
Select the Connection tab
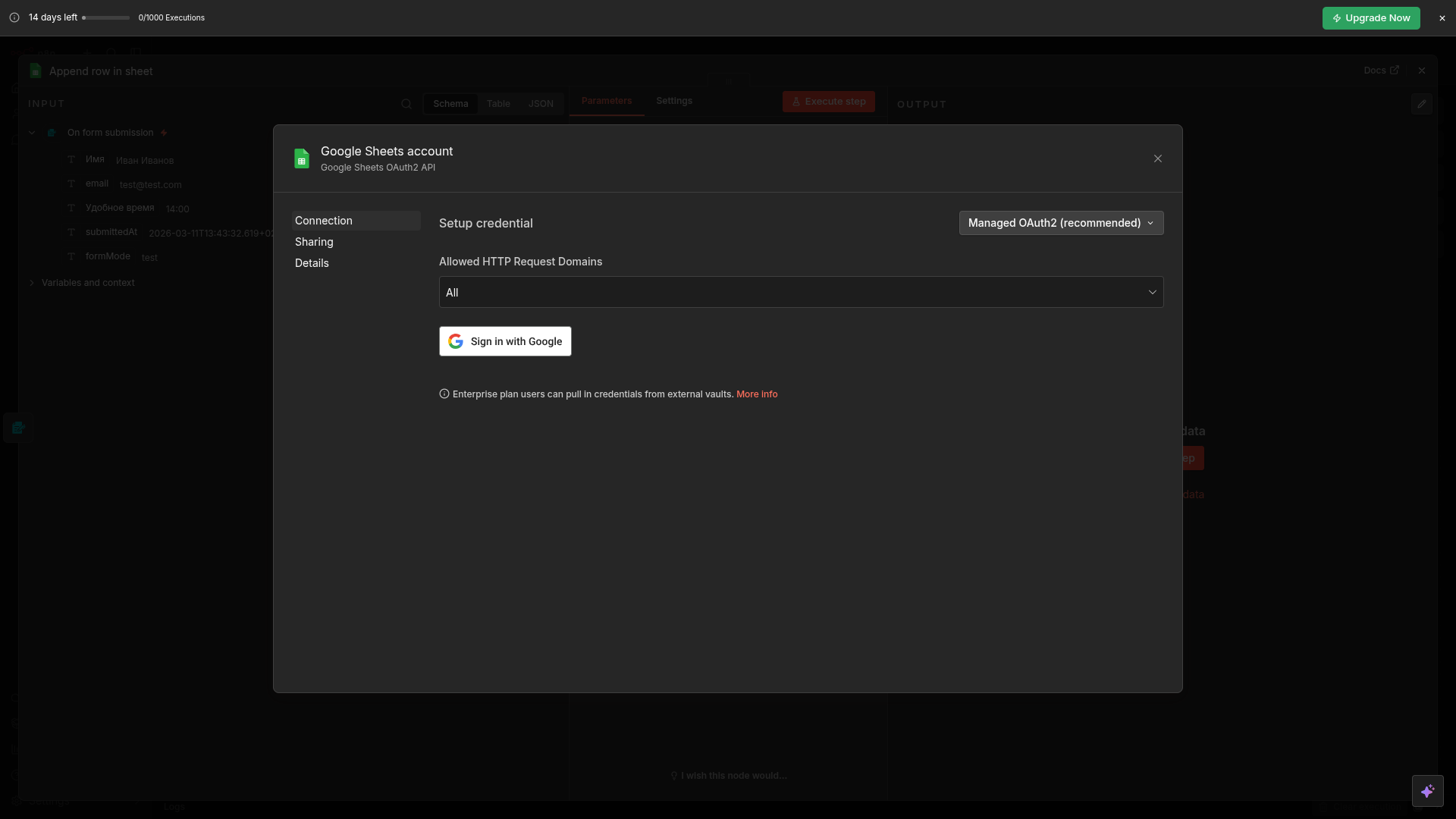(324, 221)
